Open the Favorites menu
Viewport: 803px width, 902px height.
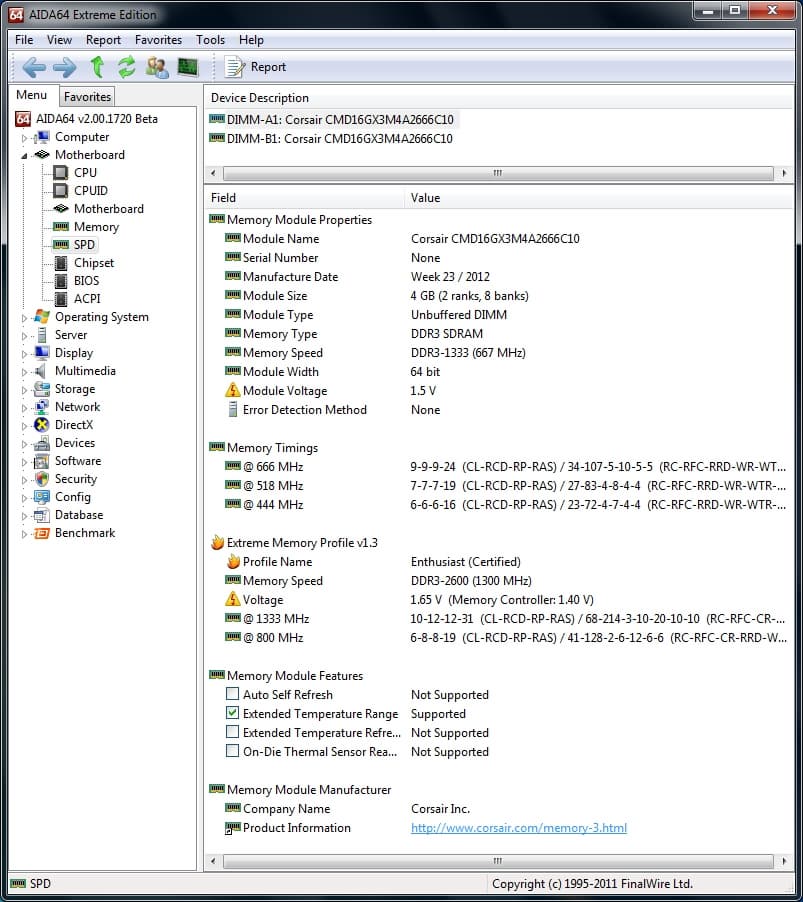(x=158, y=40)
